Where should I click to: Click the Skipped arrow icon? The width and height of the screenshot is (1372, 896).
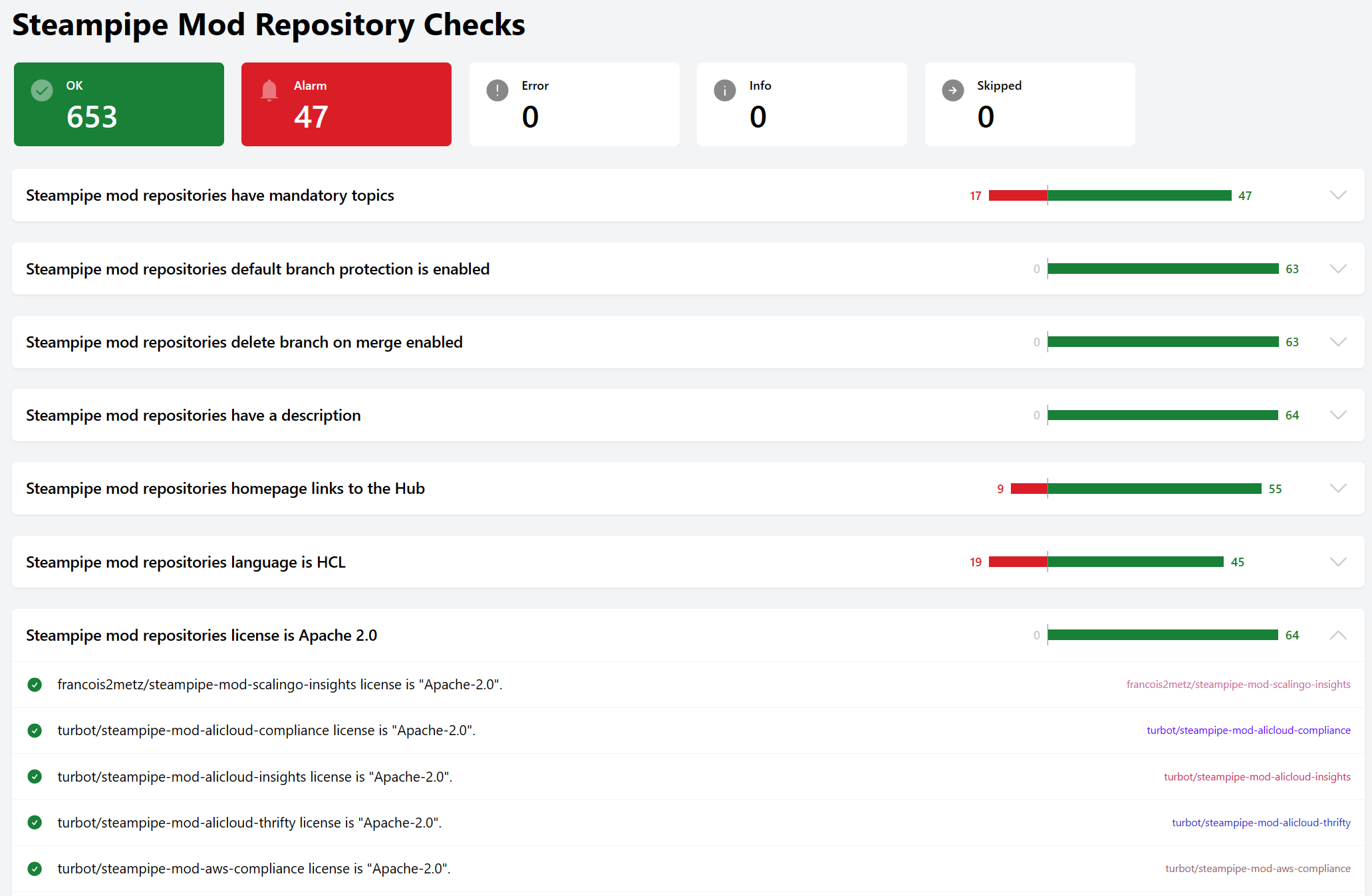(953, 90)
